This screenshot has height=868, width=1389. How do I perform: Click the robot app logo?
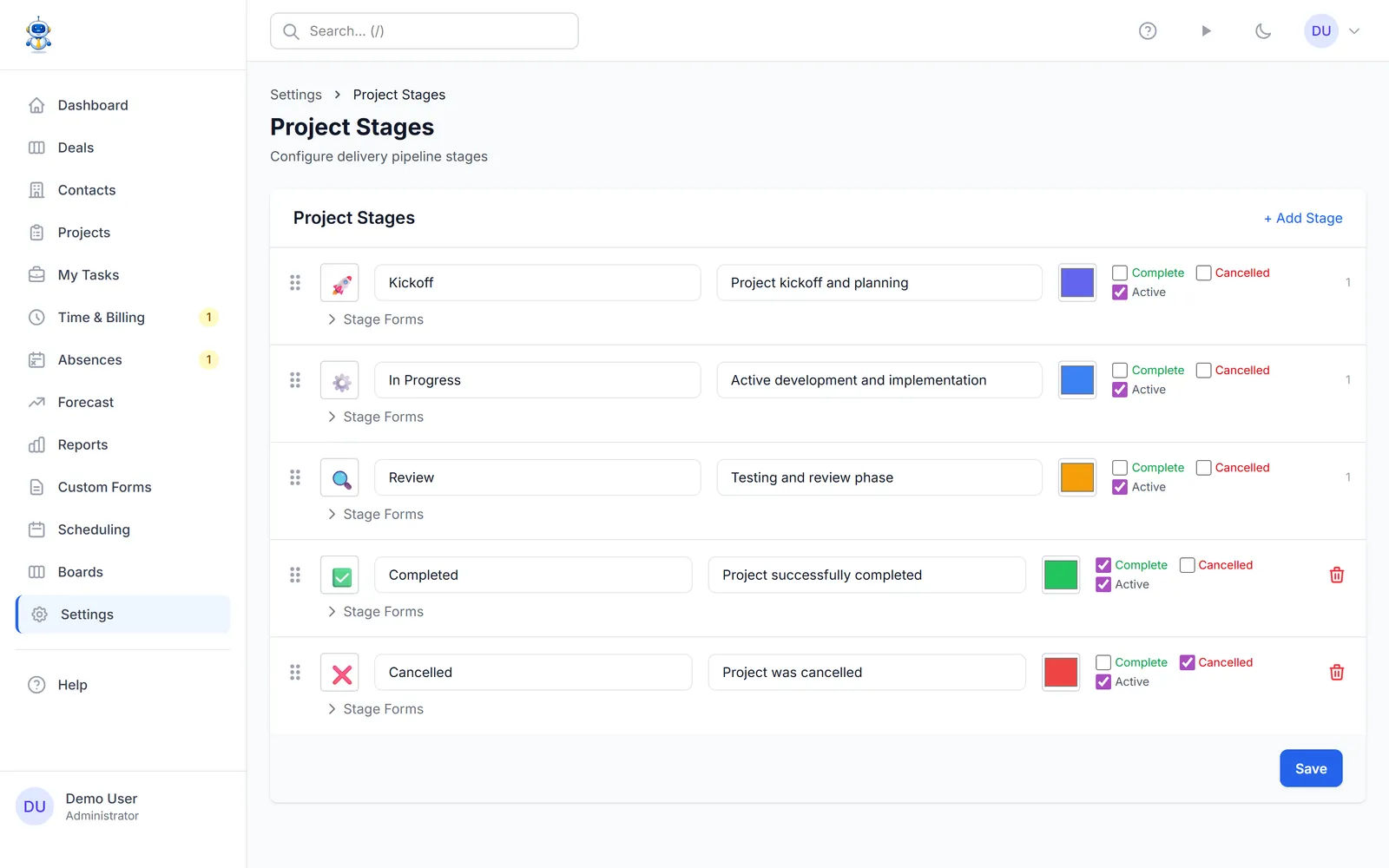(38, 35)
